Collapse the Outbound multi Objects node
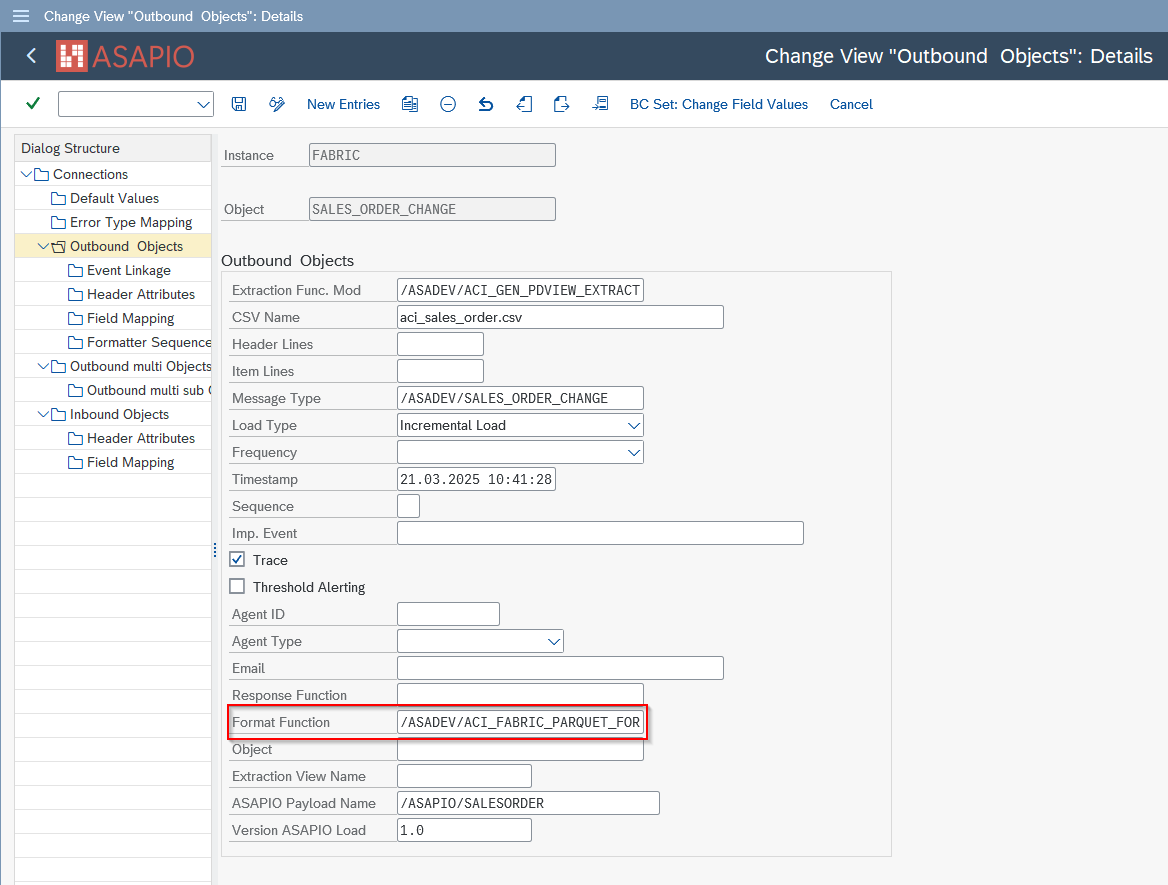 click(x=43, y=366)
